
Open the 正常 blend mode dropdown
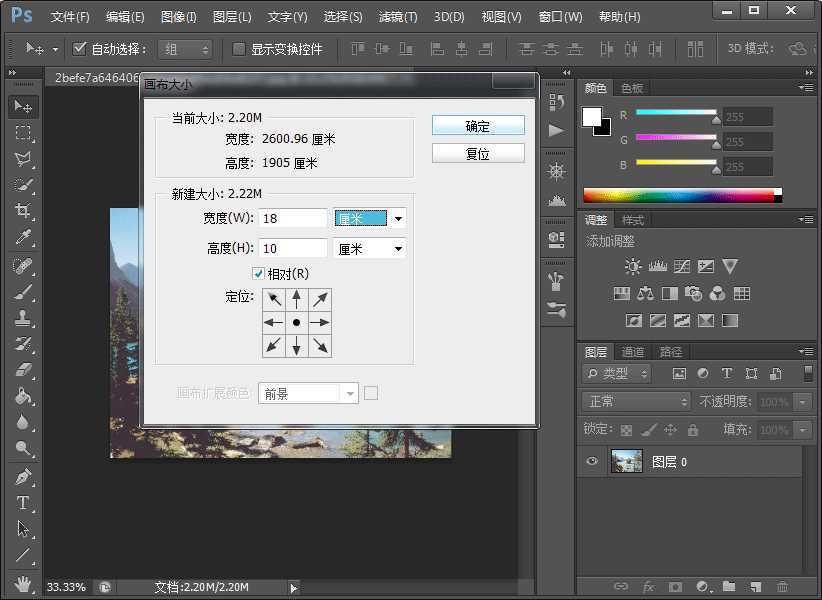(635, 401)
